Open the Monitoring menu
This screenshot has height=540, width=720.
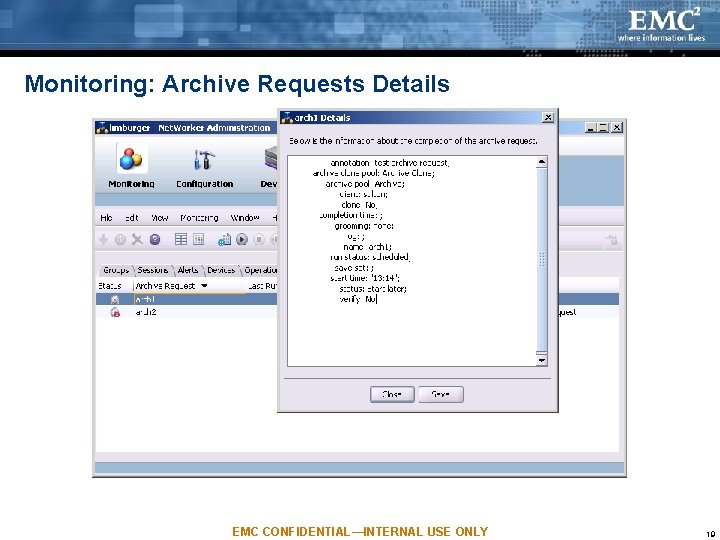(199, 218)
